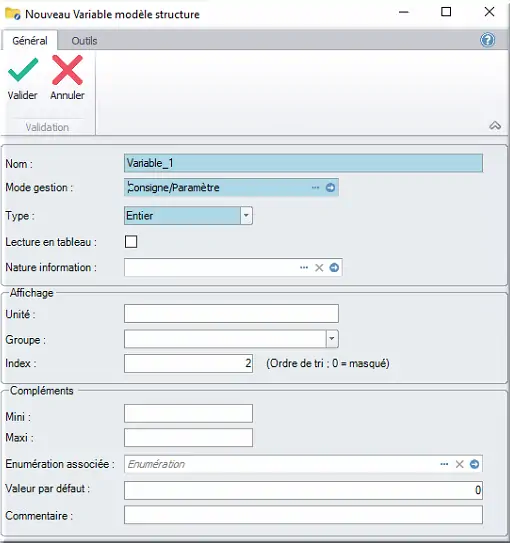510x543 pixels.
Task: Open the ellipsis browse icon for Enumération associée
Action: tap(444, 464)
